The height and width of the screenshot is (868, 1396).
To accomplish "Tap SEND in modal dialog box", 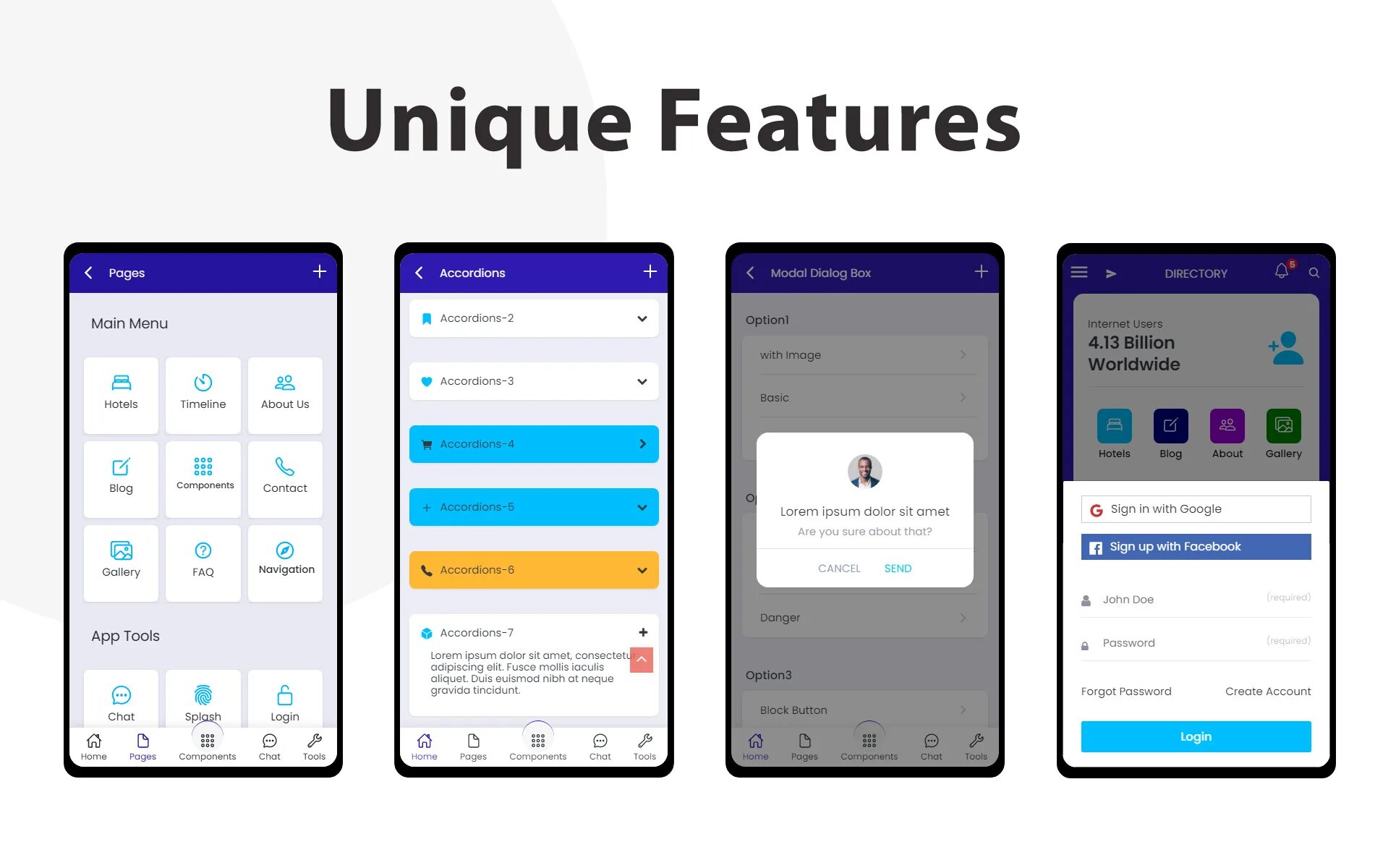I will pyautogui.click(x=897, y=568).
